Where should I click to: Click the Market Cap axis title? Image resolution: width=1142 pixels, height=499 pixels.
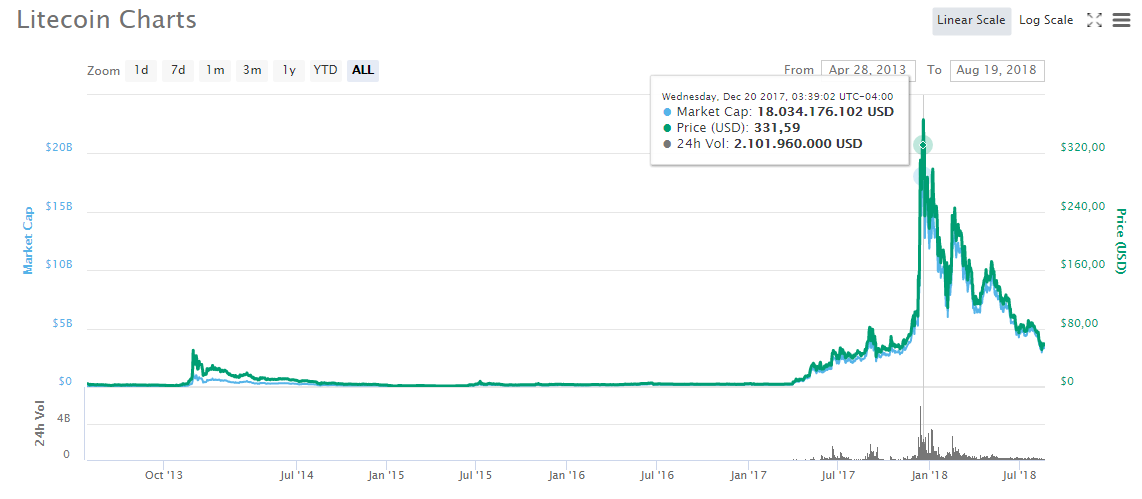coord(28,238)
